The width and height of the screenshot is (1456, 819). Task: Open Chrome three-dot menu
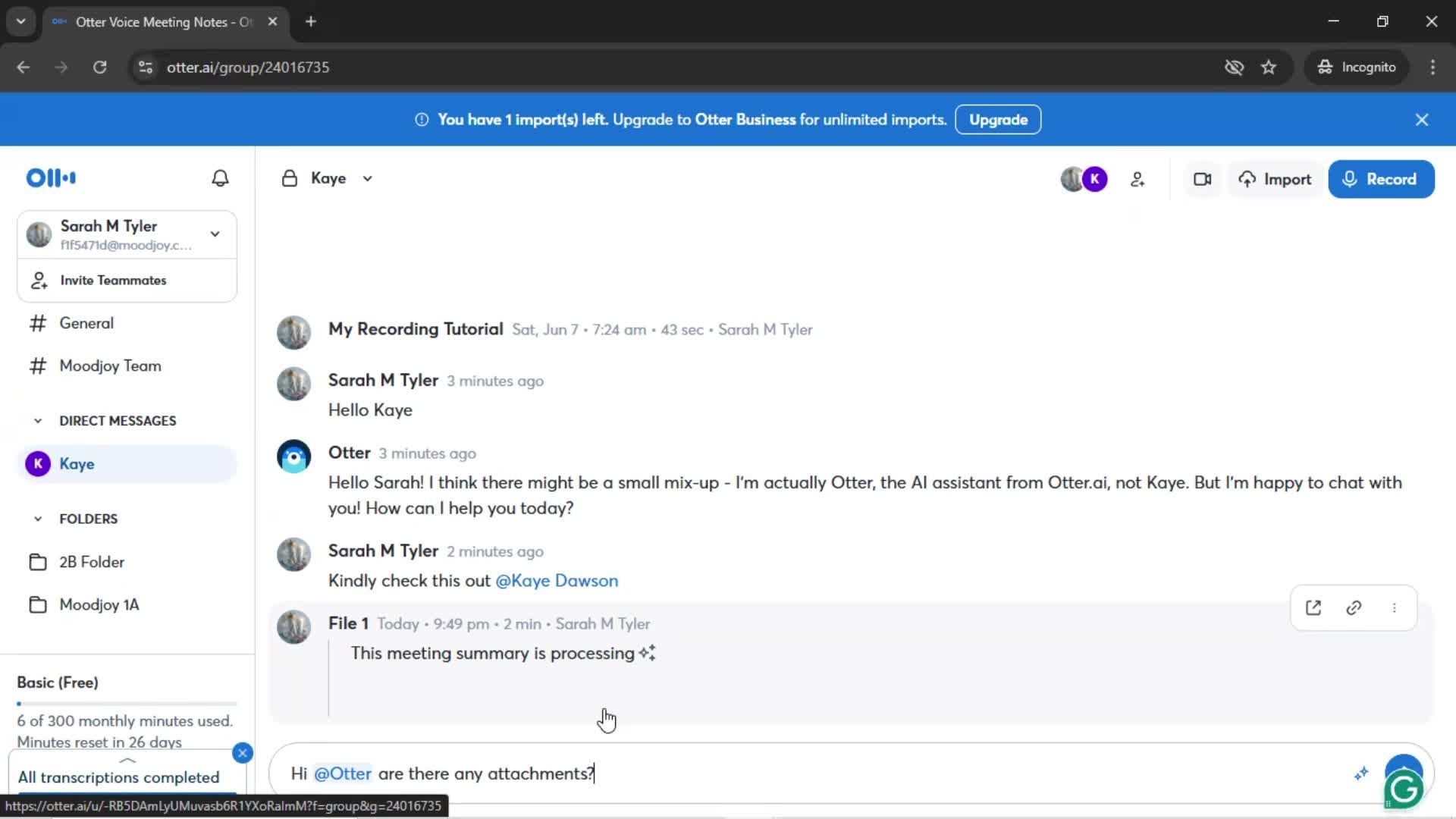click(x=1432, y=67)
